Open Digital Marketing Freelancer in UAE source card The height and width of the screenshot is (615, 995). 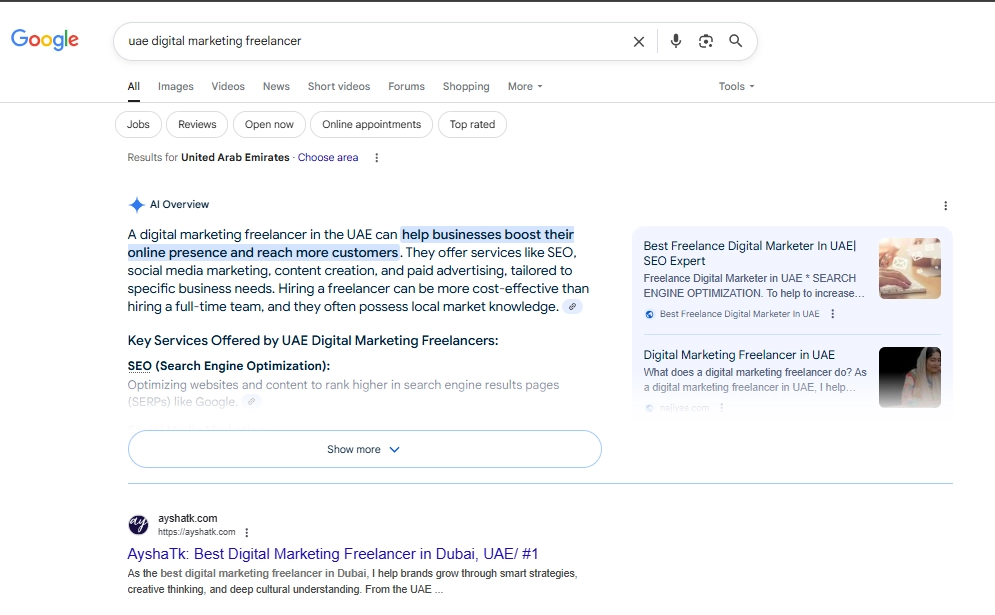[x=739, y=355]
